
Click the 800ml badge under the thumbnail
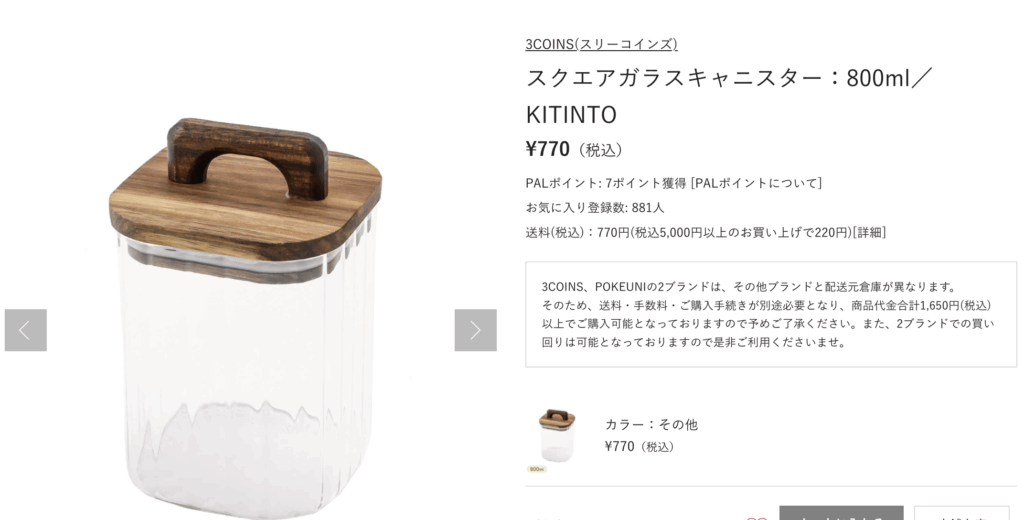coord(537,469)
